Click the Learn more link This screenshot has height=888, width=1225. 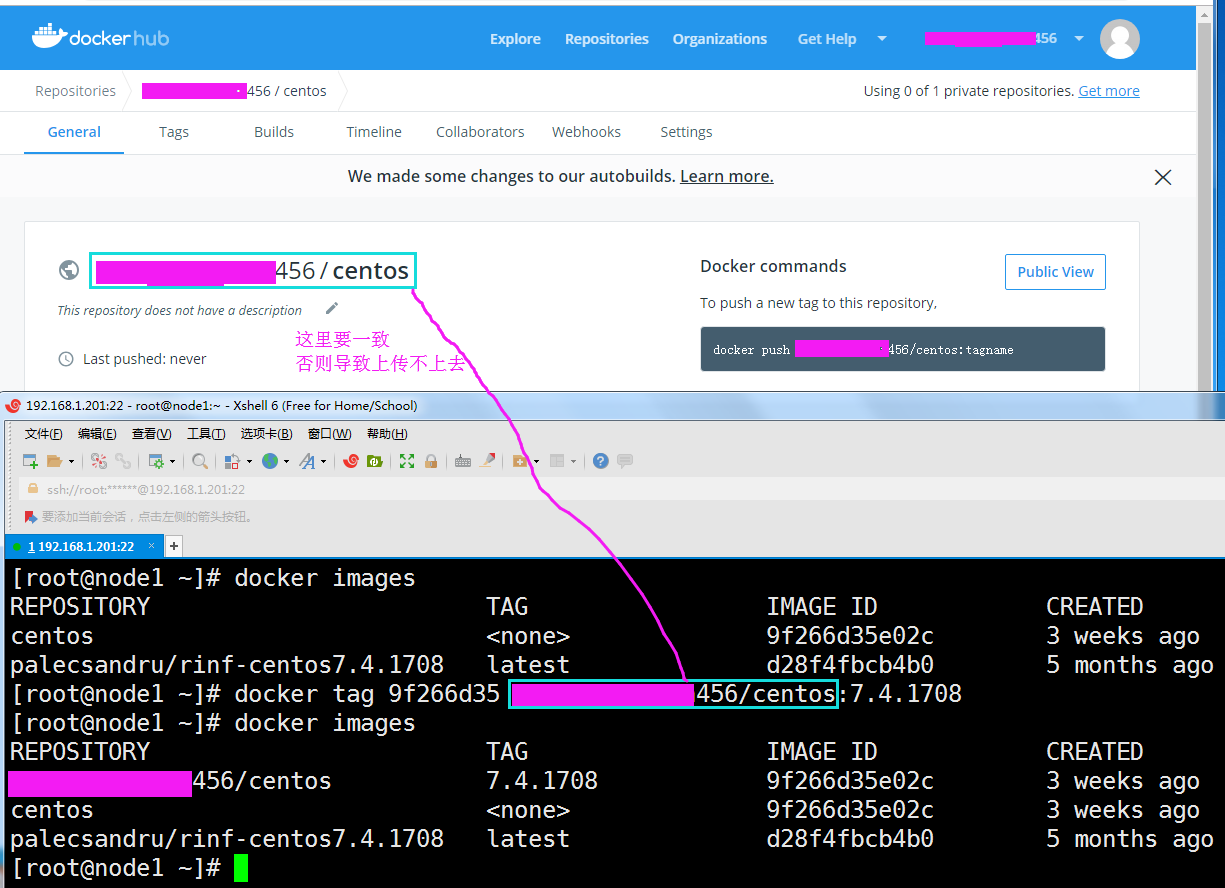pos(727,176)
